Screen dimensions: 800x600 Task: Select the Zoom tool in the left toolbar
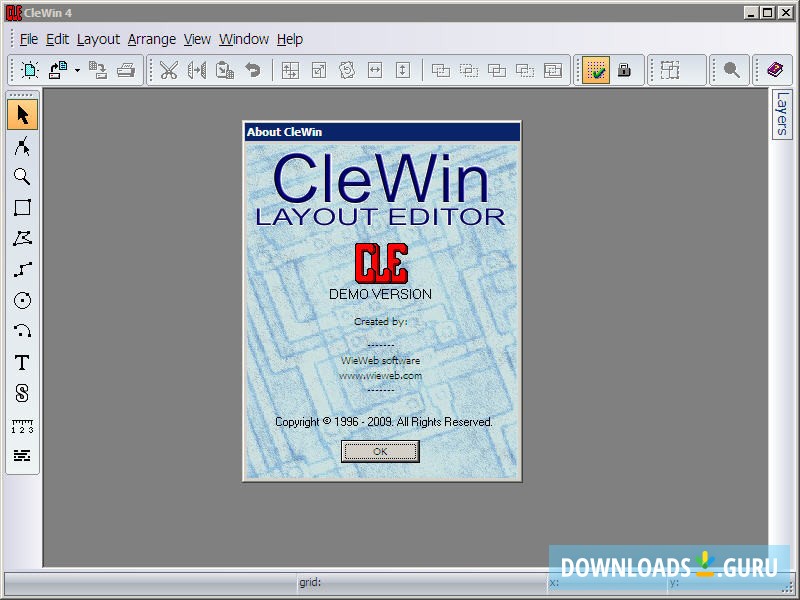coord(20,176)
